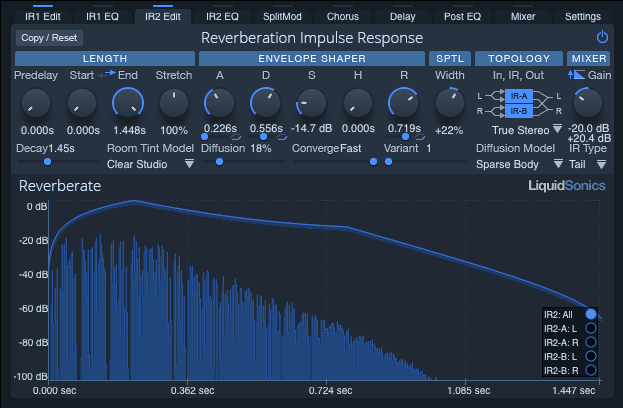
Task: Click the Width value +22%
Action: [449, 130]
